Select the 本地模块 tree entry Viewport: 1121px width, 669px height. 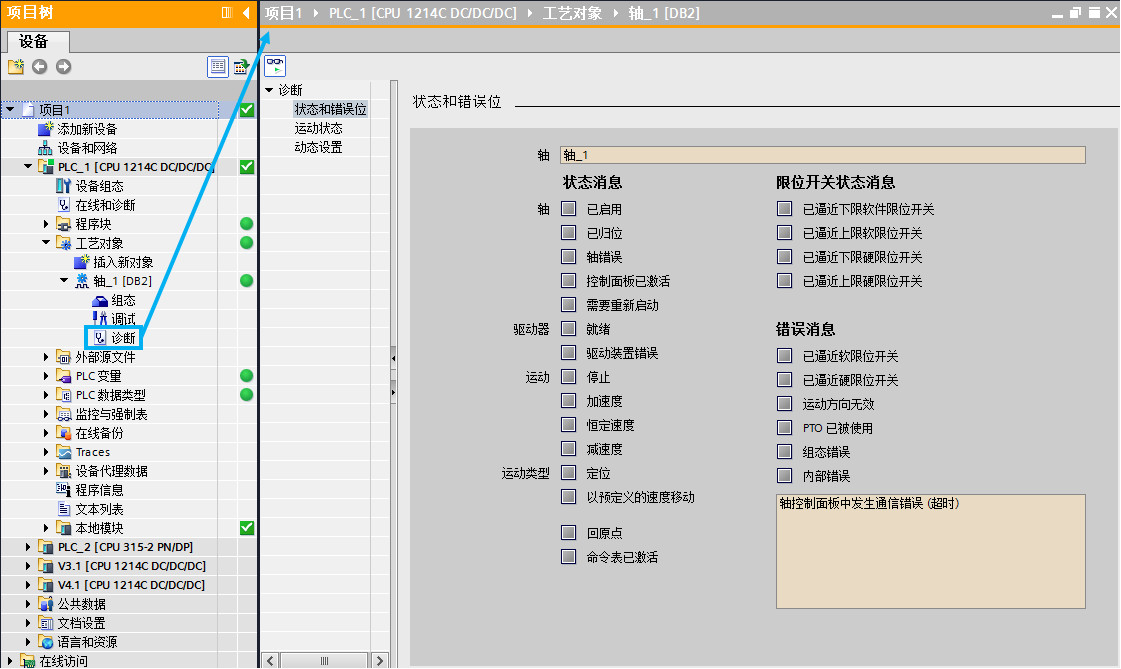99,528
